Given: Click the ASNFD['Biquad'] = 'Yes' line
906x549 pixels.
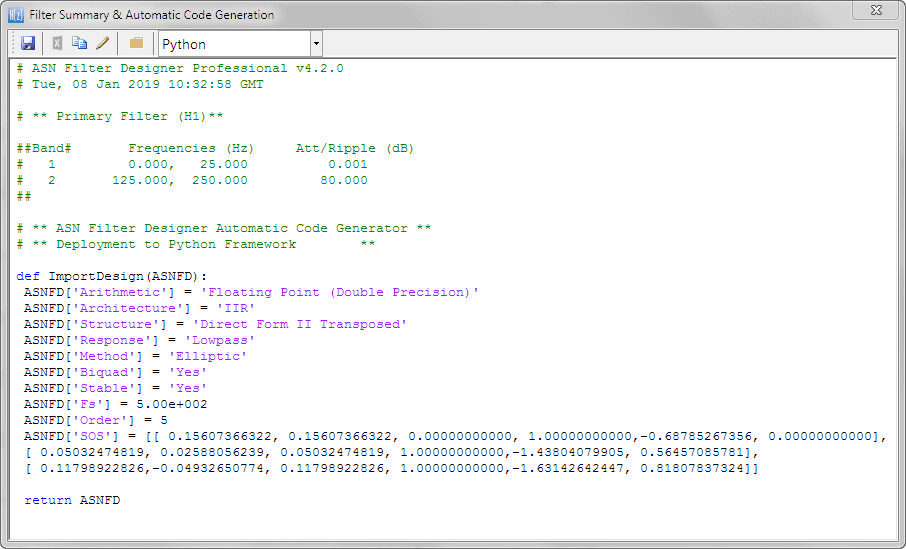Looking at the screenshot, I should [x=115, y=372].
